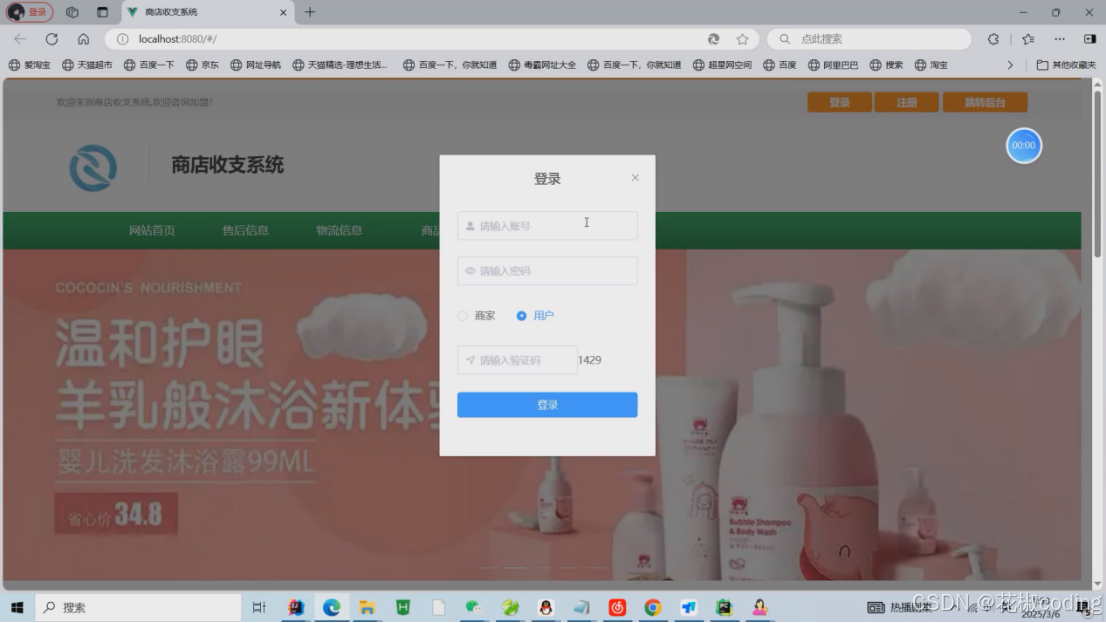Click the 请输入密码 password input field
This screenshot has width=1106, height=623.
click(x=547, y=271)
